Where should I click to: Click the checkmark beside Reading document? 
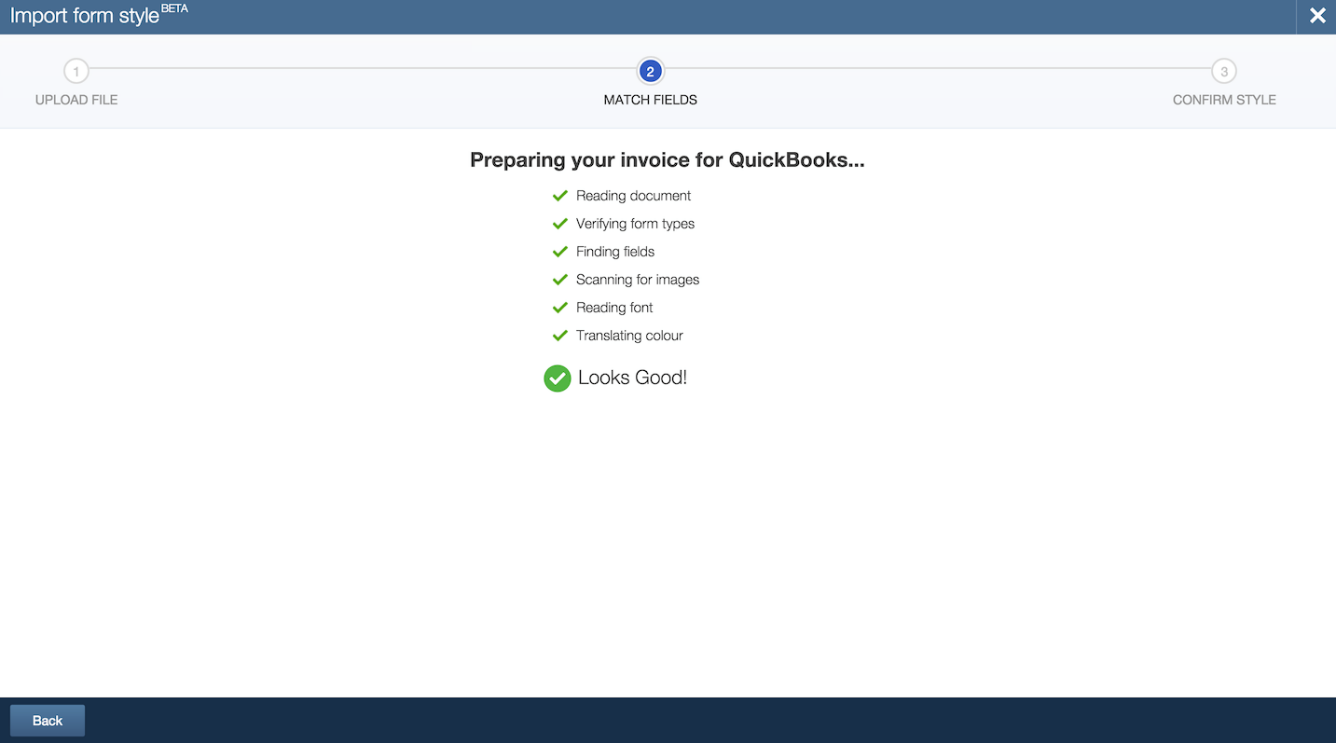560,196
